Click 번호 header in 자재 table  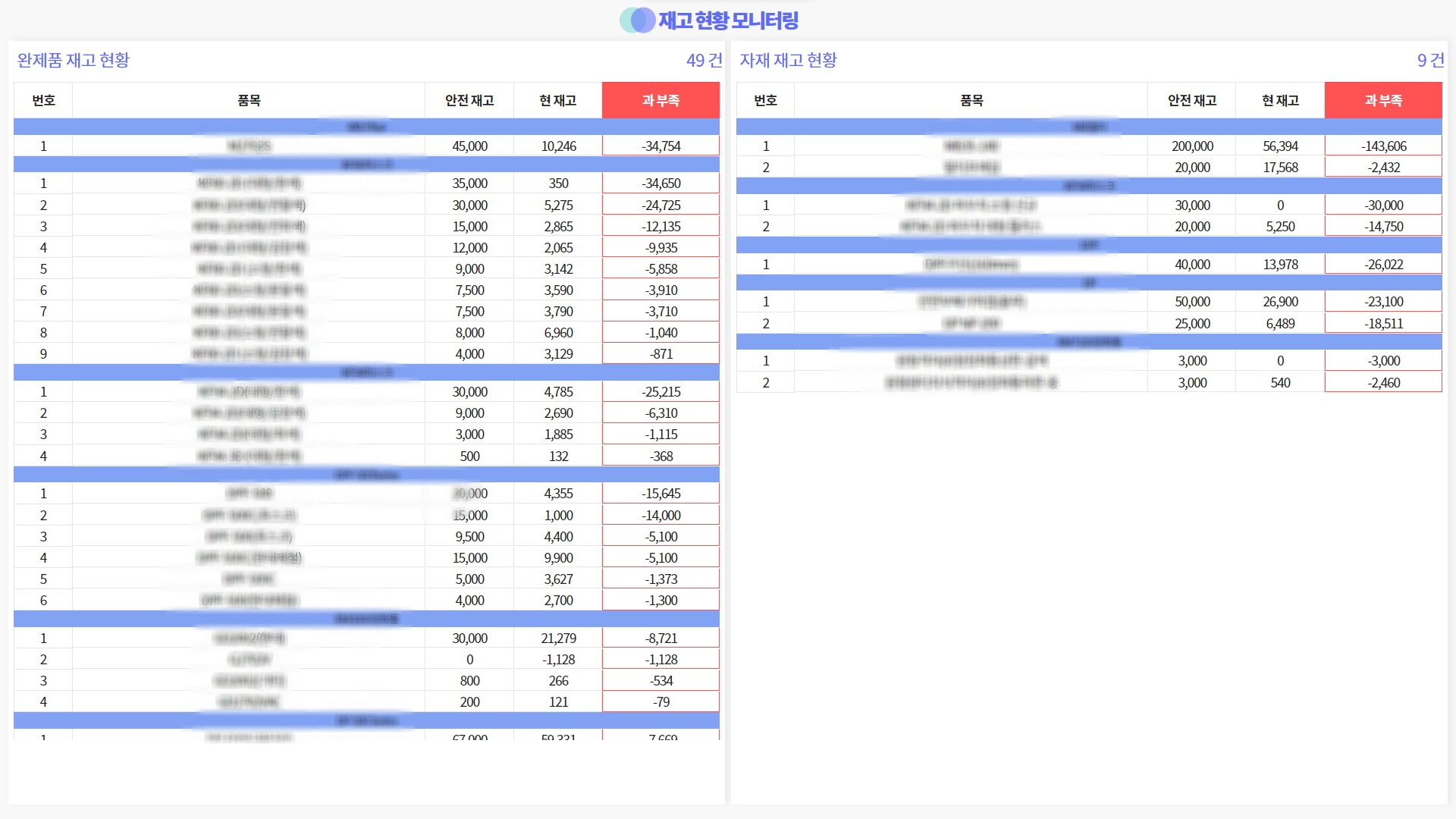click(765, 100)
